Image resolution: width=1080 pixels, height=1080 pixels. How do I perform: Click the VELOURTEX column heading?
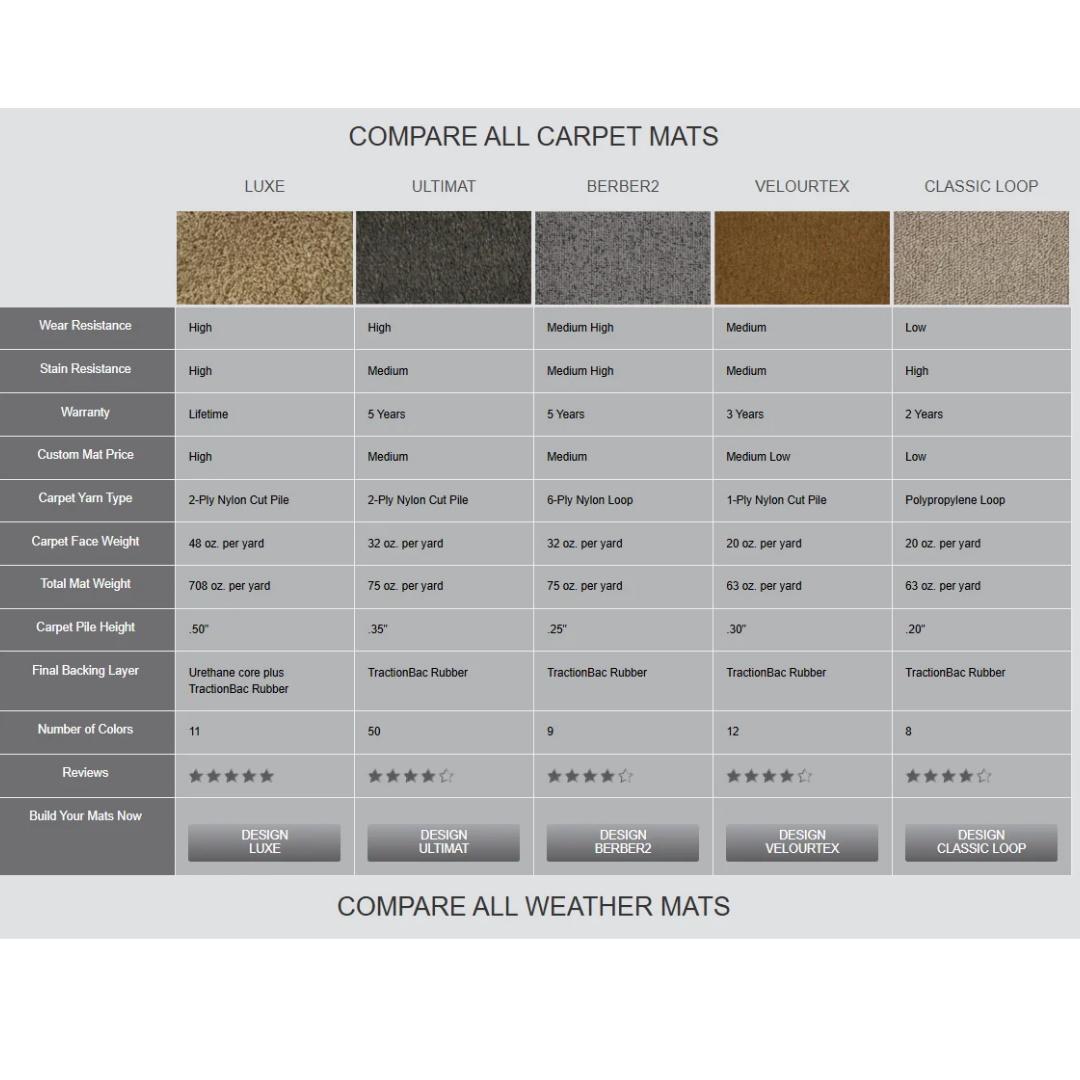click(x=802, y=187)
